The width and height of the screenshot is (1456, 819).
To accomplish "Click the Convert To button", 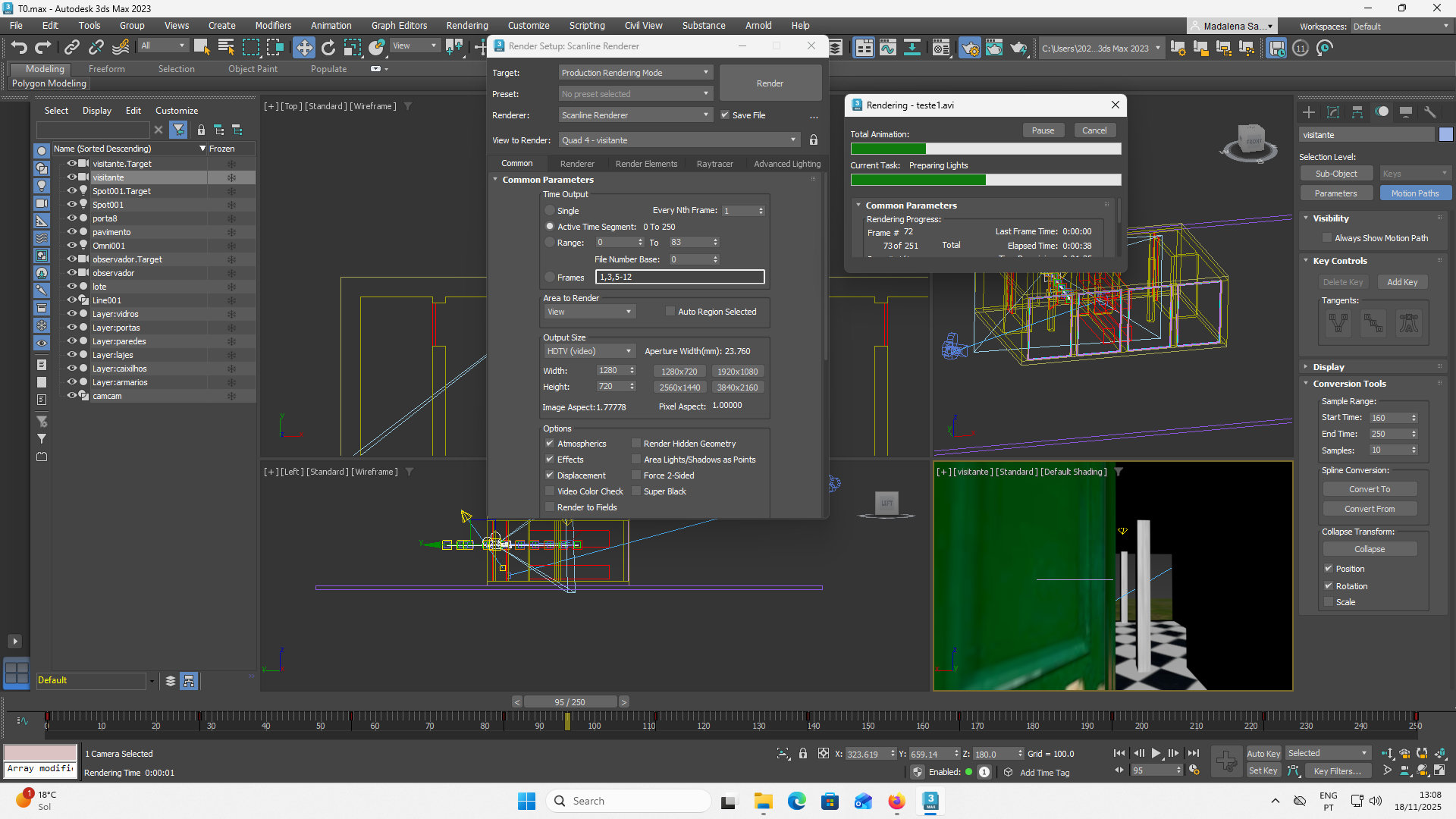I will [x=1369, y=489].
